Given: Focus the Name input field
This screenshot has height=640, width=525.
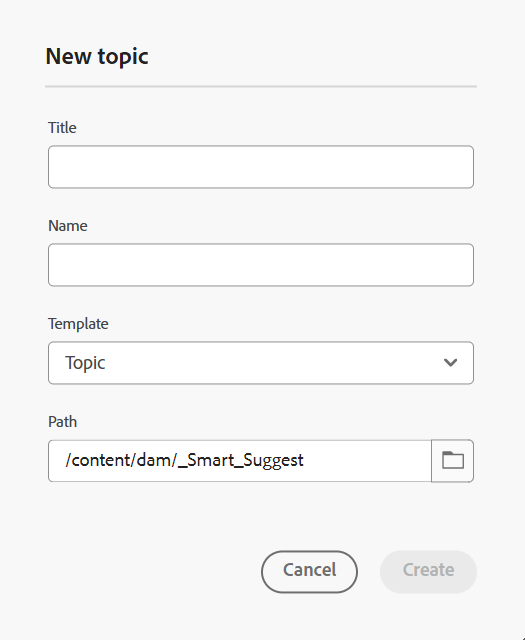Looking at the screenshot, I should pyautogui.click(x=261, y=265).
